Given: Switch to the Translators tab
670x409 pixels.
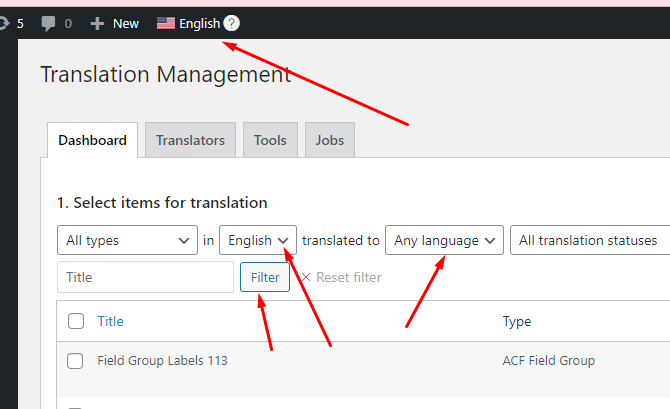Looking at the screenshot, I should [190, 140].
